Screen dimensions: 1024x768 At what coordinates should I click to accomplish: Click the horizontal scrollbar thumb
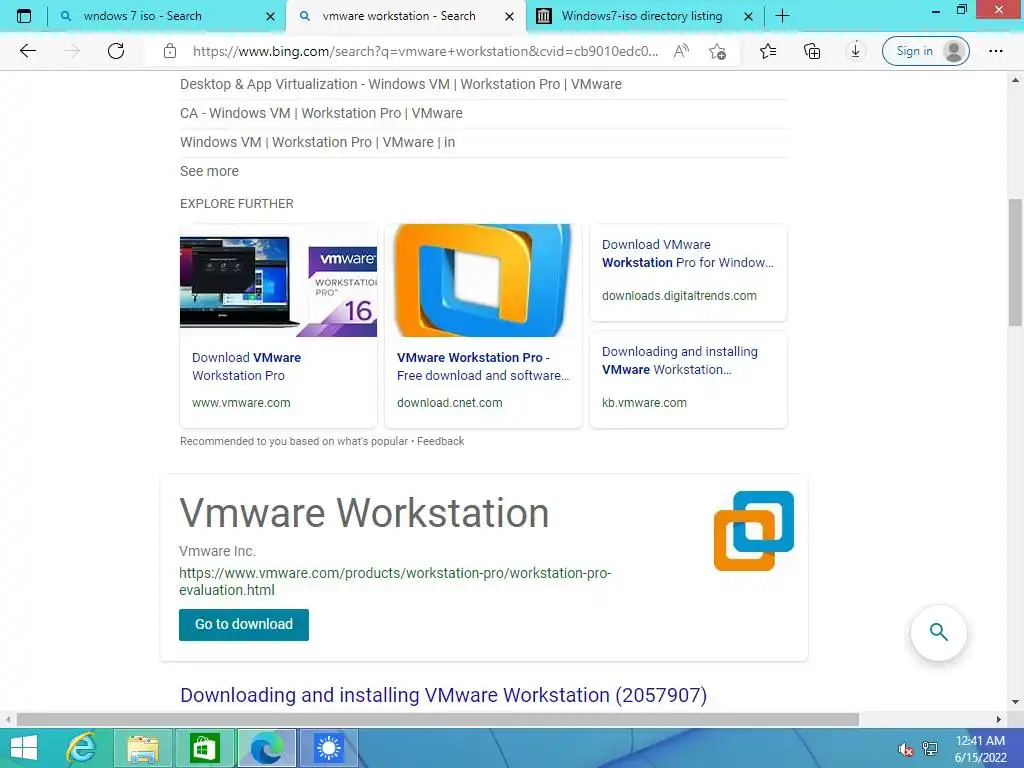438,719
